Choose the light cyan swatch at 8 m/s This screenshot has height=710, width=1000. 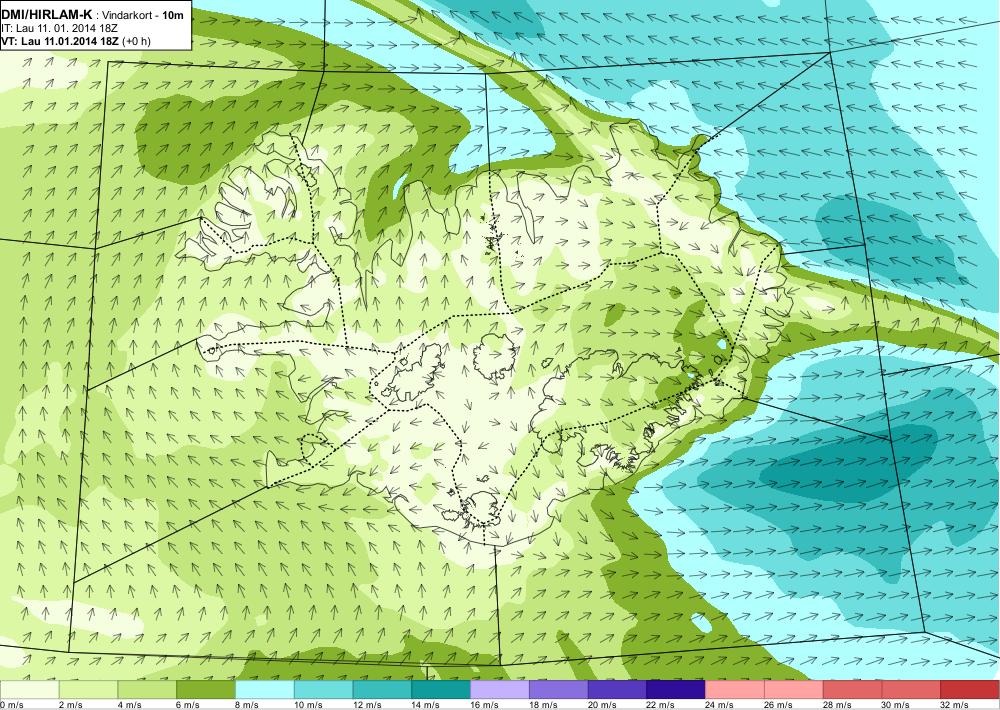pos(265,690)
